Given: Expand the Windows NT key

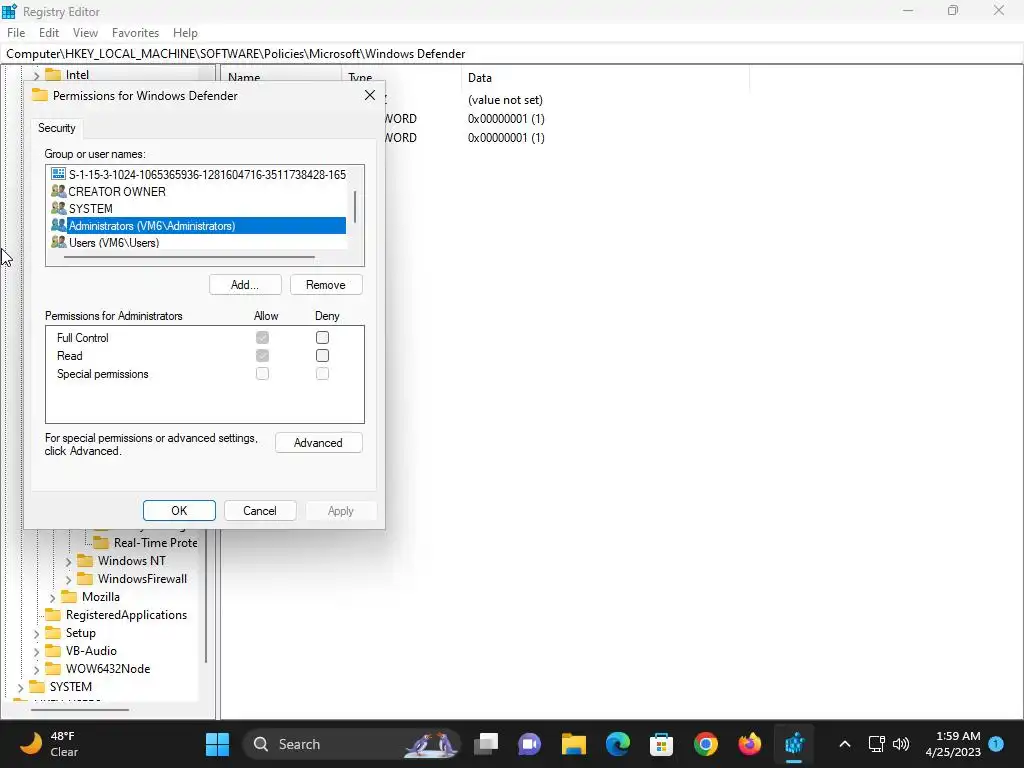Looking at the screenshot, I should pyautogui.click(x=69, y=561).
